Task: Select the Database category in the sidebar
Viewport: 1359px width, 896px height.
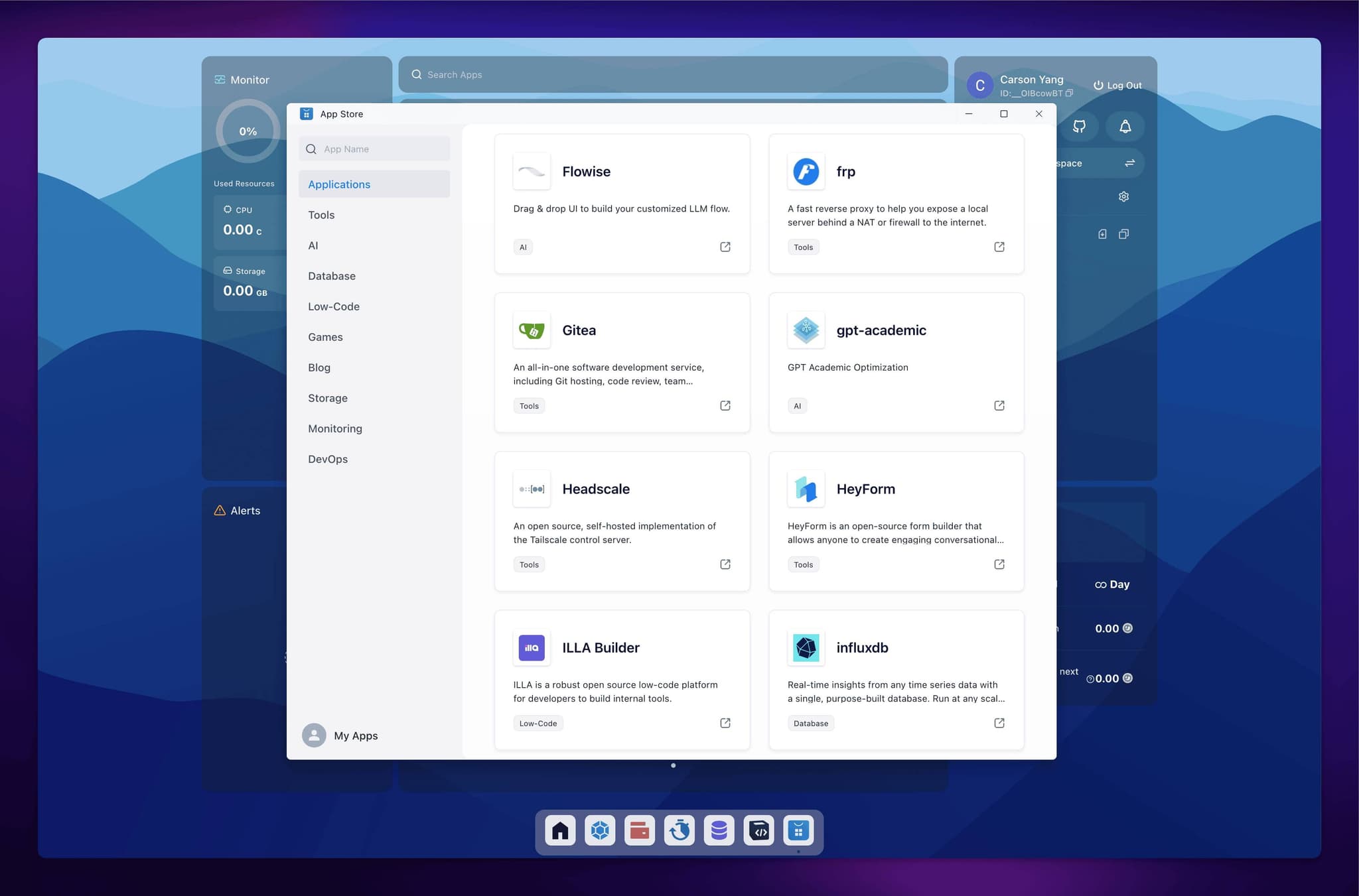Action: [x=332, y=276]
